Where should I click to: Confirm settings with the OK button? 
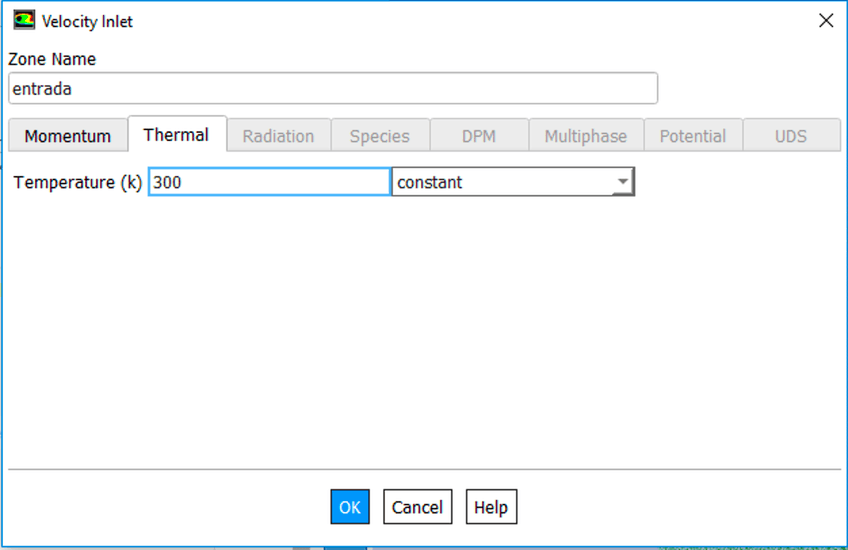350,507
